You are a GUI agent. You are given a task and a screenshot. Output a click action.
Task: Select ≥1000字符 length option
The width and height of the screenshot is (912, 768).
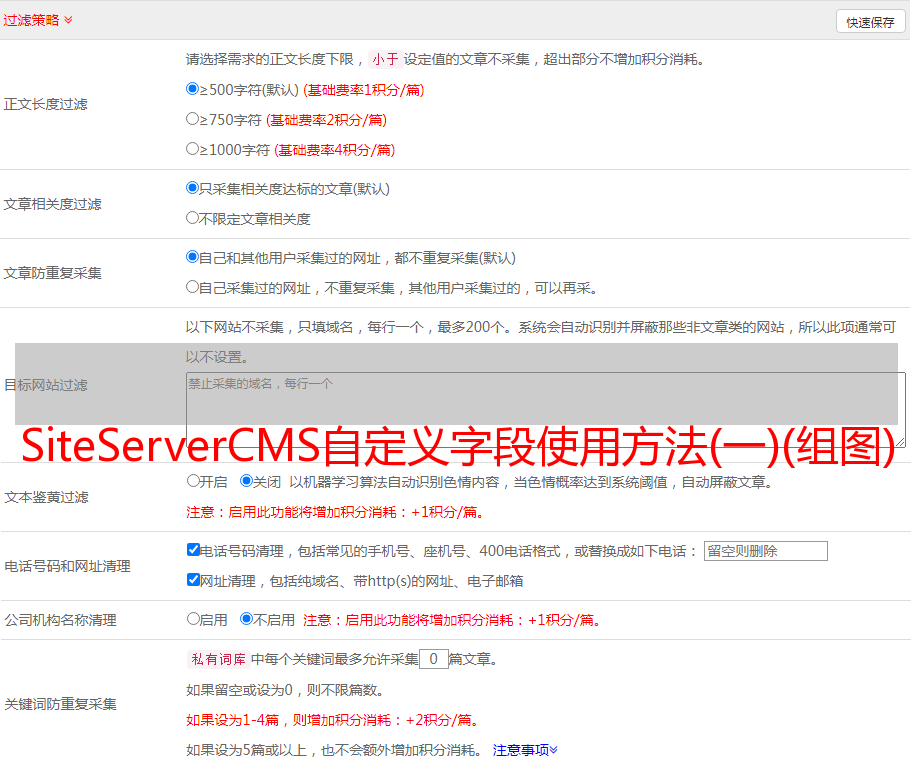(193, 149)
